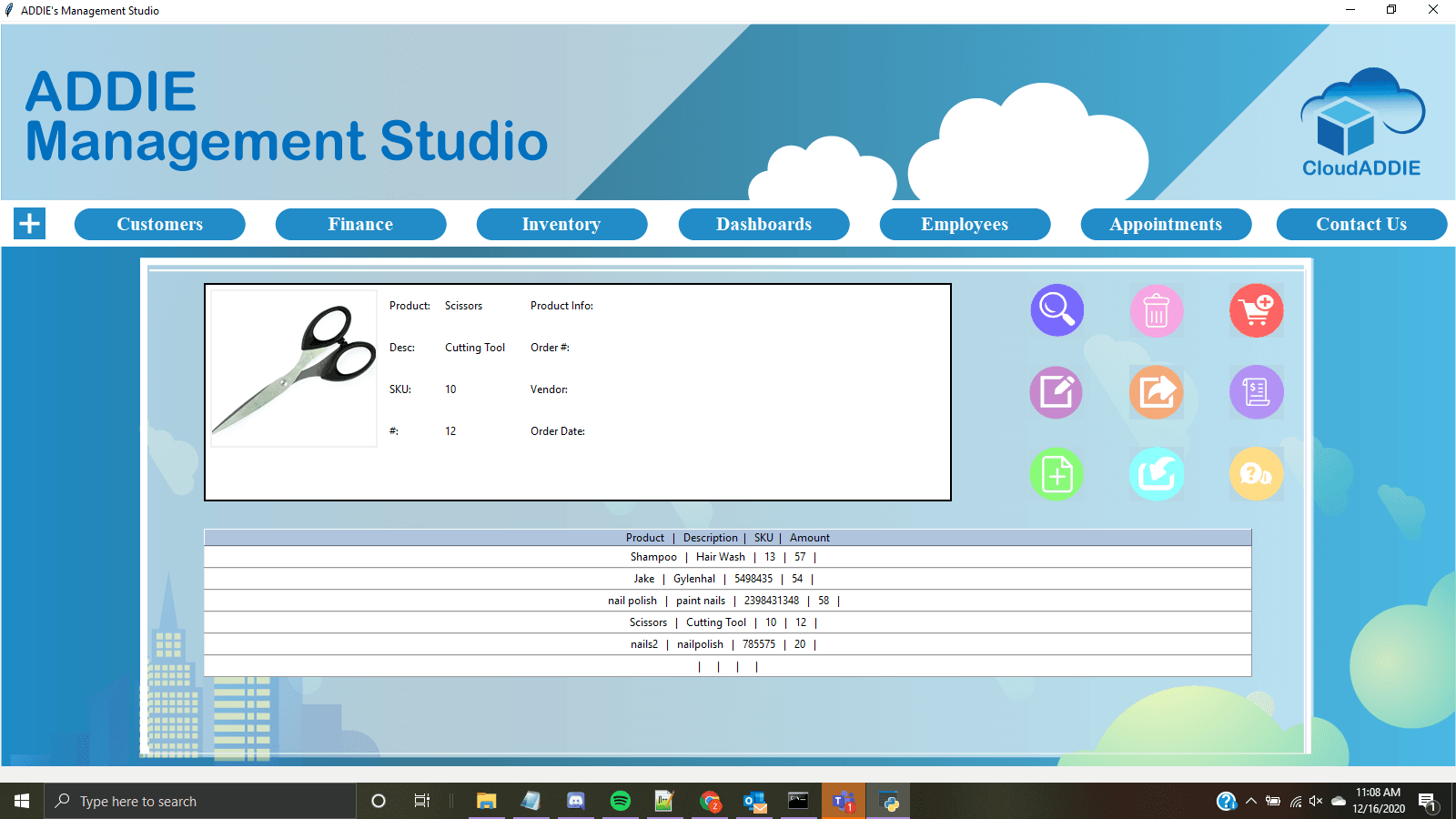
Task: Click the purple pencil edit icon
Action: coord(1057,392)
